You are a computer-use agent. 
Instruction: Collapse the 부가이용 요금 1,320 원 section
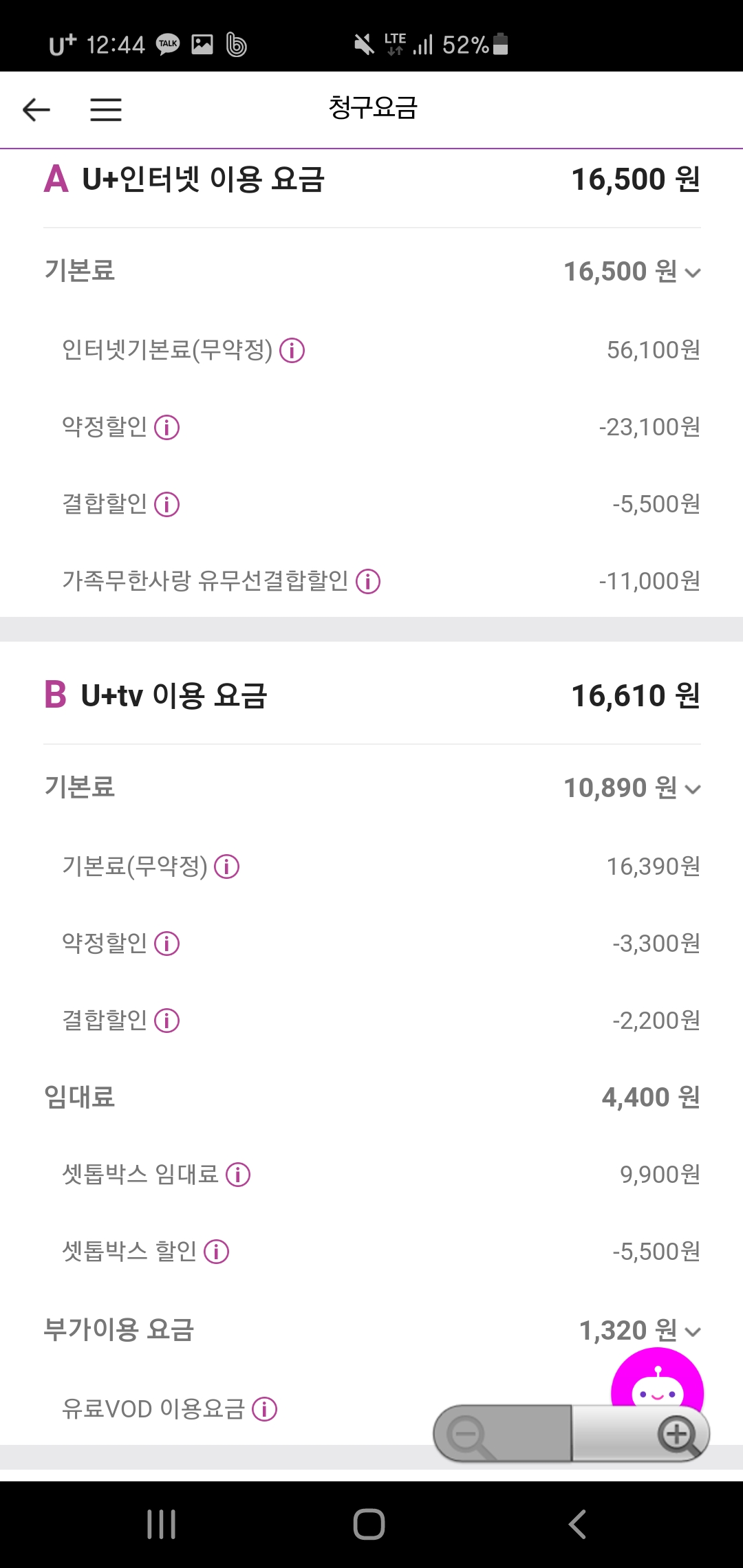(693, 1332)
